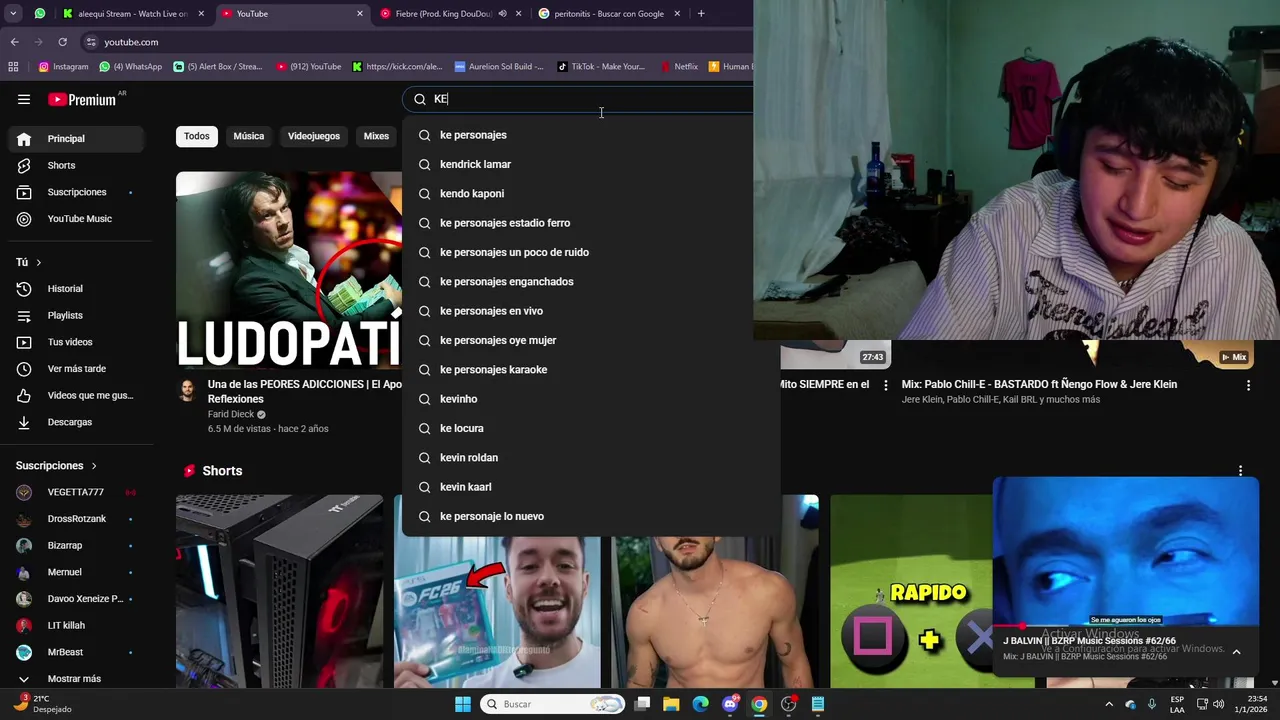Open Chrome from the taskbar
This screenshot has width=1280, height=720.
(x=759, y=704)
